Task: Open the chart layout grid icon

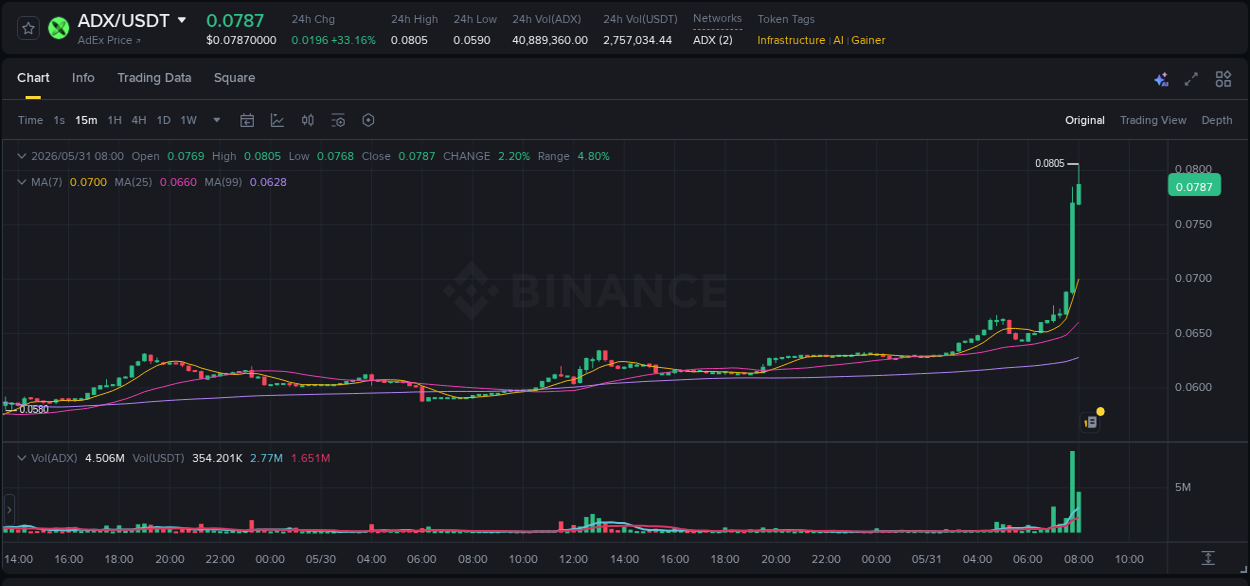Action: tap(1223, 79)
